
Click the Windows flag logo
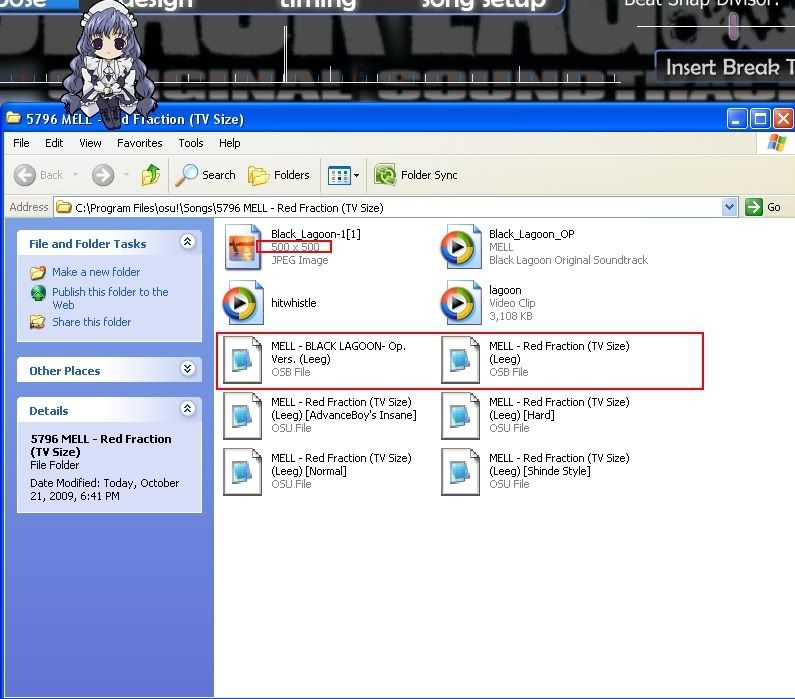pyautogui.click(x=776, y=143)
